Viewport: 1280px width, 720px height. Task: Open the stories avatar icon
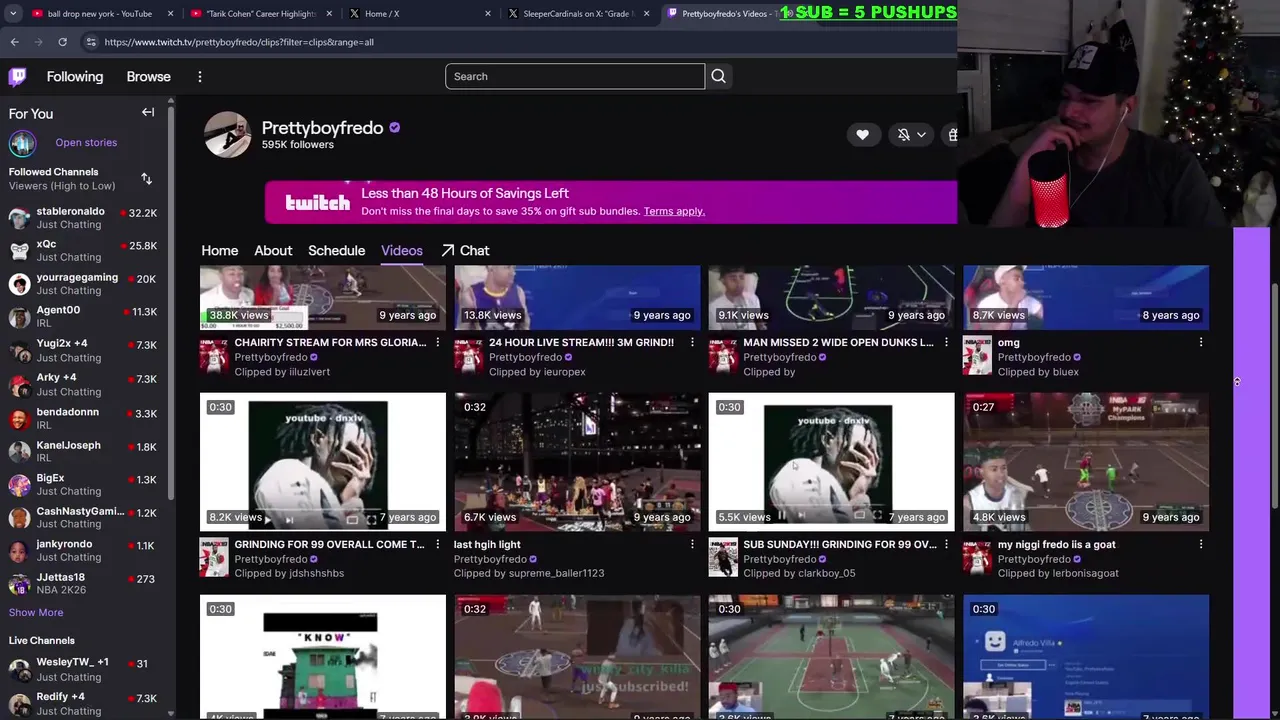(22, 143)
